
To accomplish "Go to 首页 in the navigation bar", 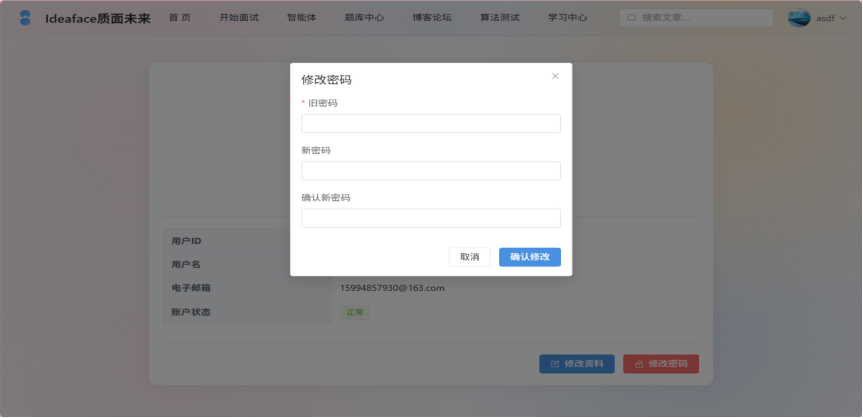I will pyautogui.click(x=180, y=18).
